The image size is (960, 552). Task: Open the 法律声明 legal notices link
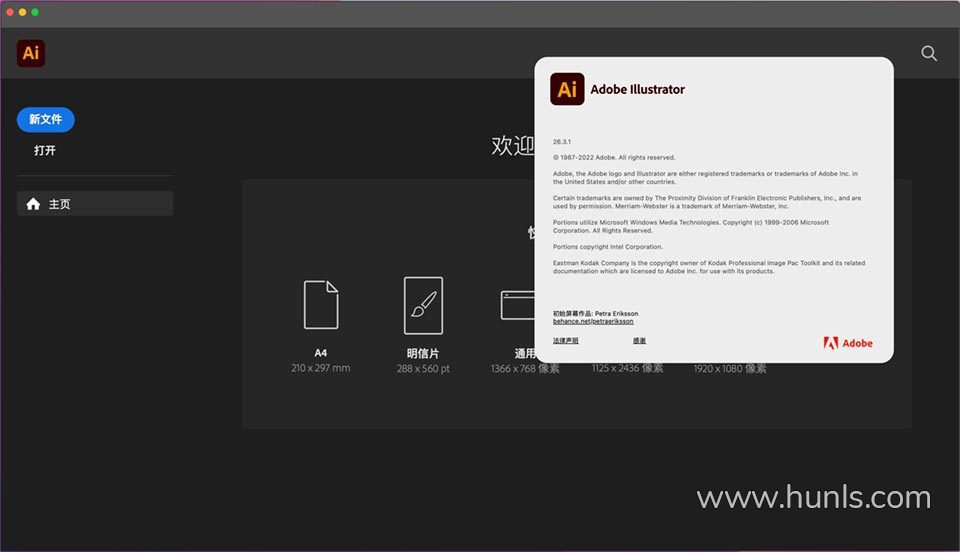click(566, 341)
